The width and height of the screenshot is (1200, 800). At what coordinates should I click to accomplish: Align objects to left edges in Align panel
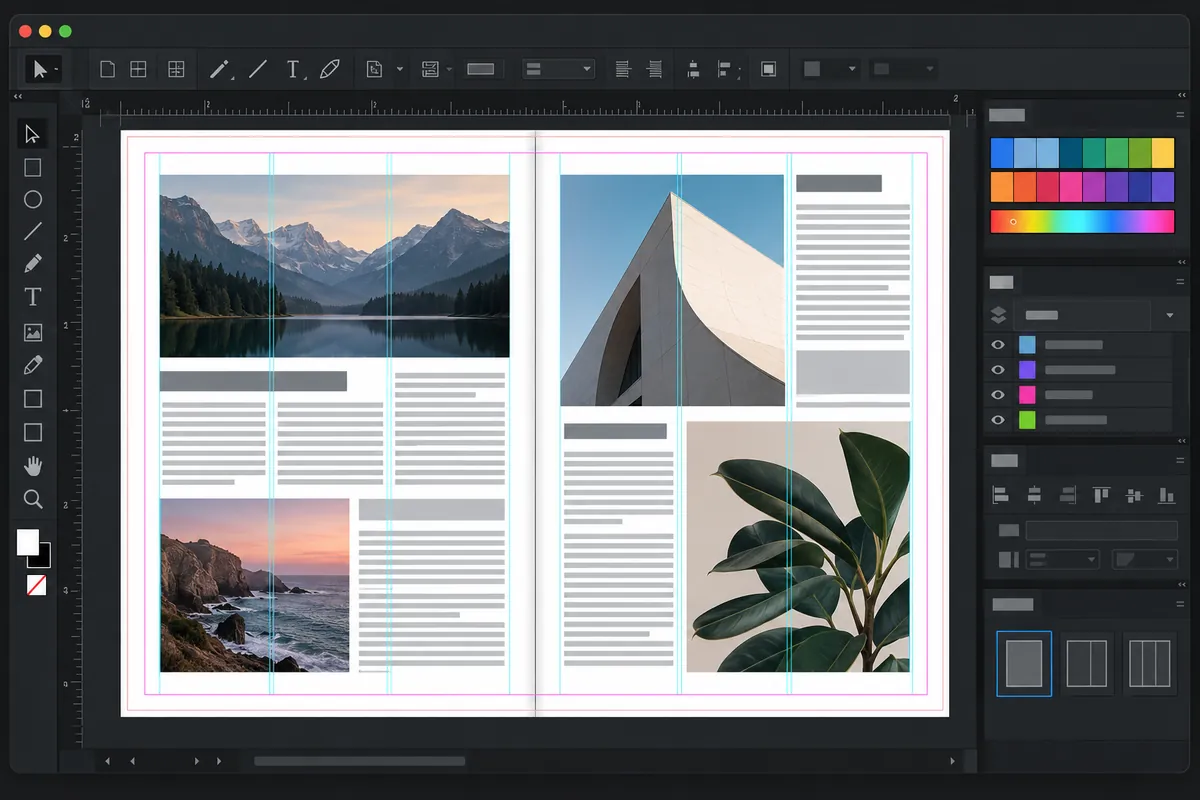click(1000, 494)
